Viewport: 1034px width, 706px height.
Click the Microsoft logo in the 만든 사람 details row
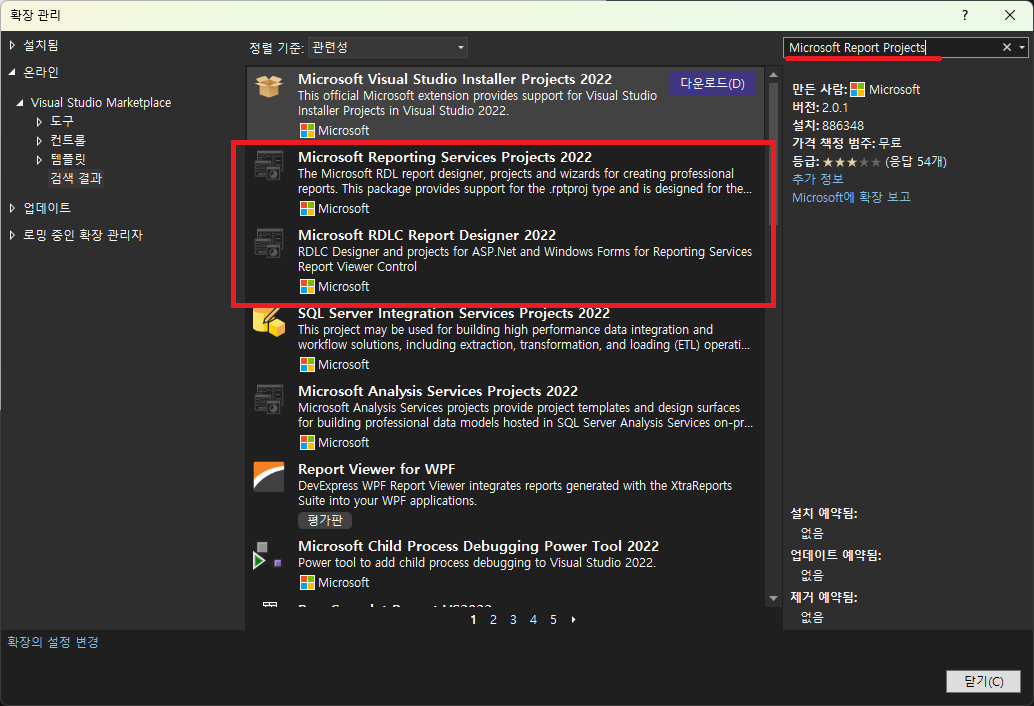click(857, 90)
